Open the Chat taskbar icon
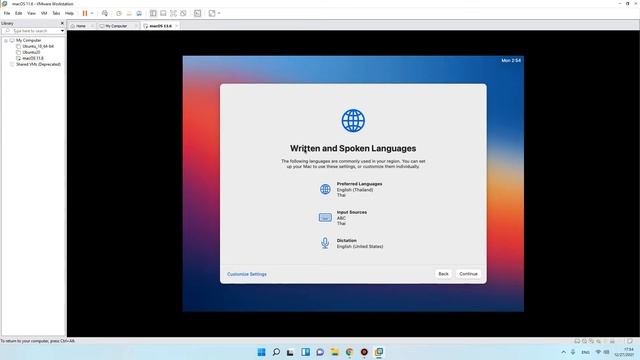 click(x=320, y=352)
